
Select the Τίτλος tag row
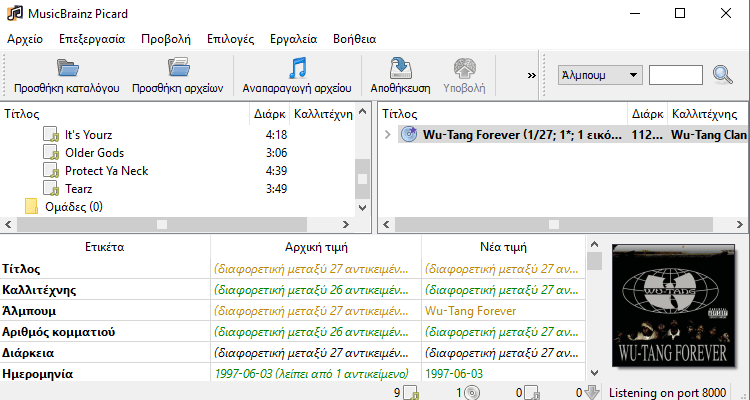(293, 268)
